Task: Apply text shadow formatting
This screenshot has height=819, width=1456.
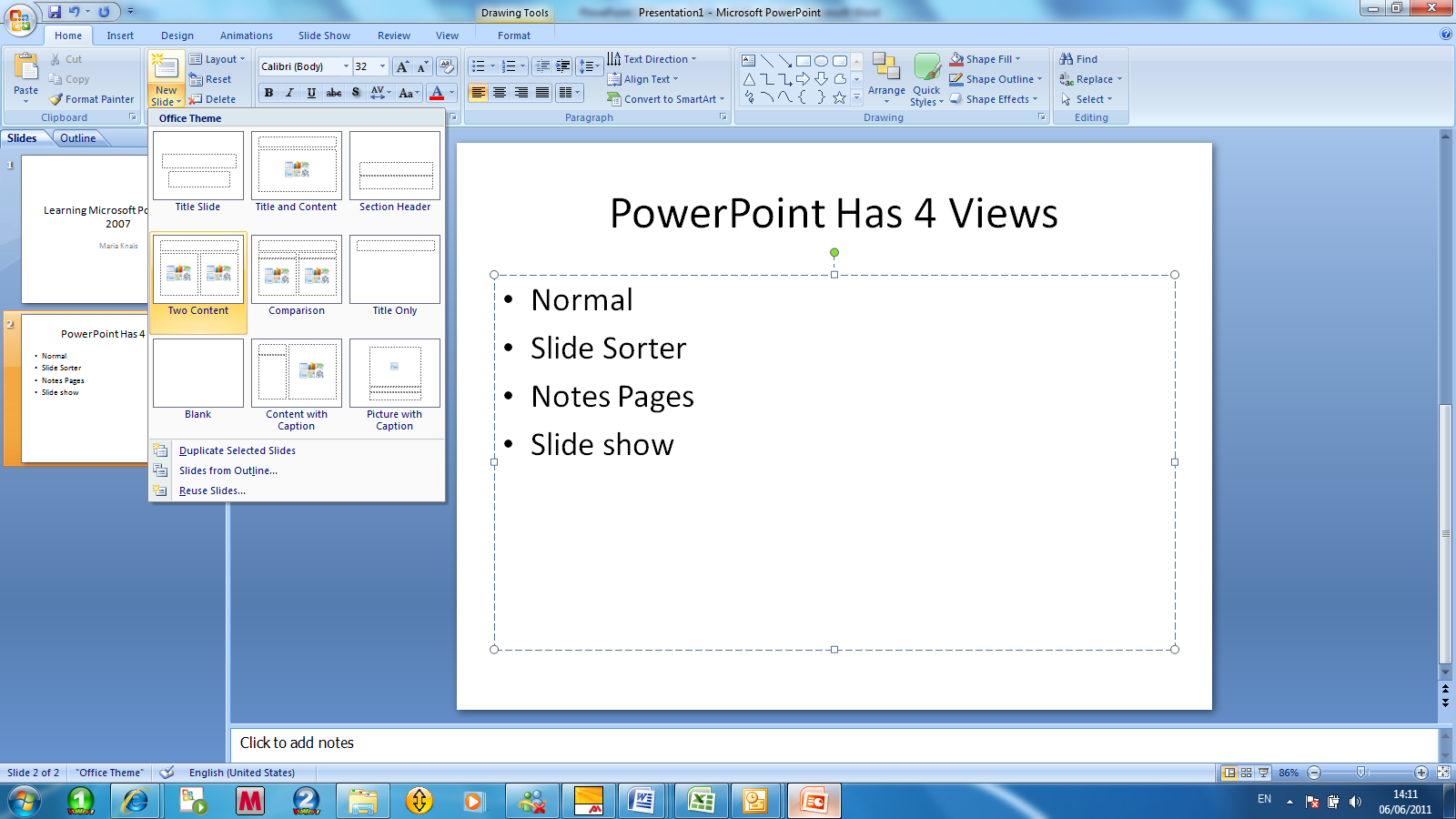Action: pyautogui.click(x=356, y=93)
